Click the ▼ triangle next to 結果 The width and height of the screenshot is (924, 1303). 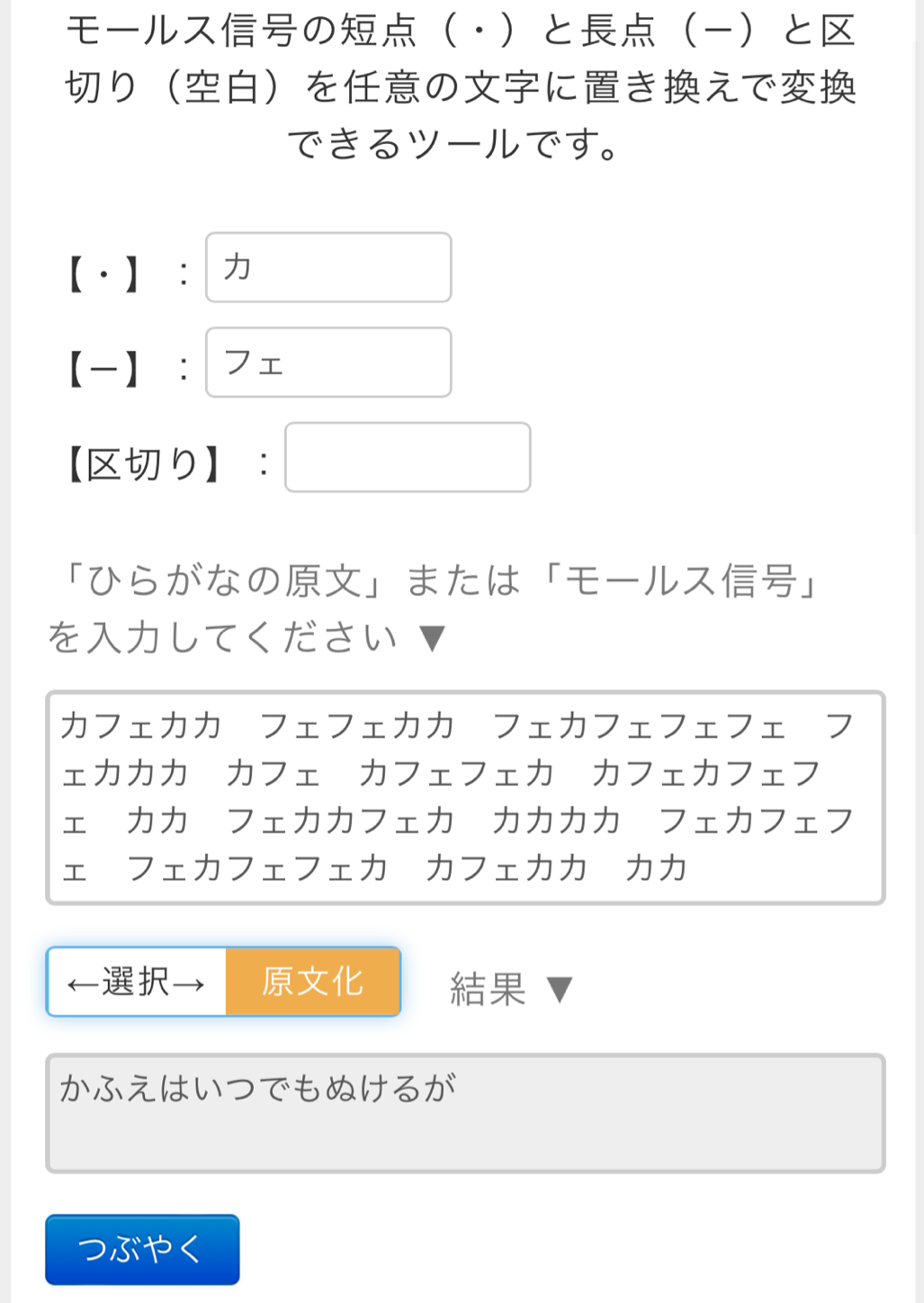click(x=560, y=989)
